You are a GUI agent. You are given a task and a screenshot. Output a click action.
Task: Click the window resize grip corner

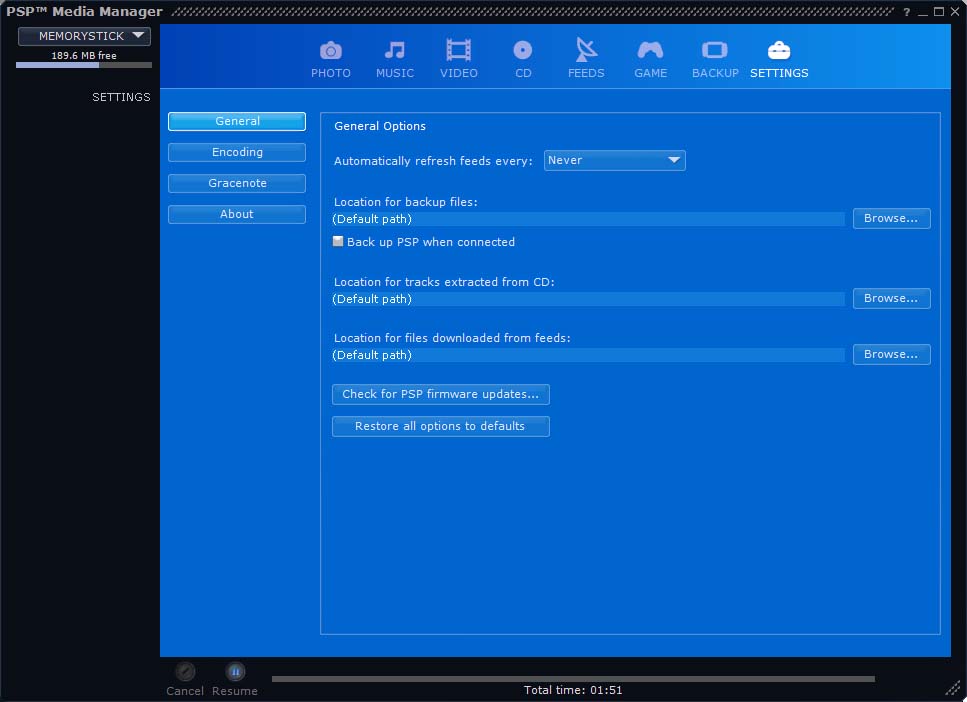(953, 688)
